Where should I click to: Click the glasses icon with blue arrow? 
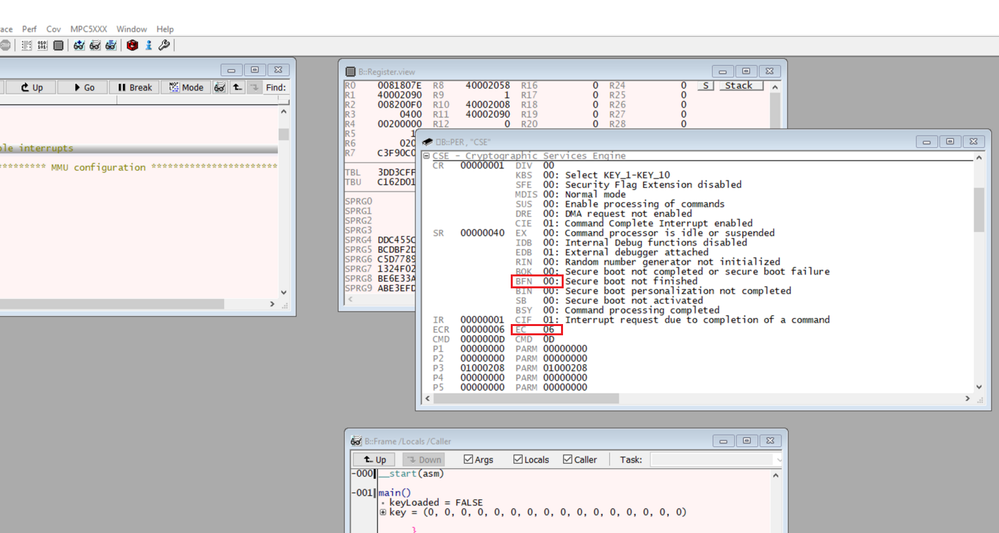tap(111, 45)
